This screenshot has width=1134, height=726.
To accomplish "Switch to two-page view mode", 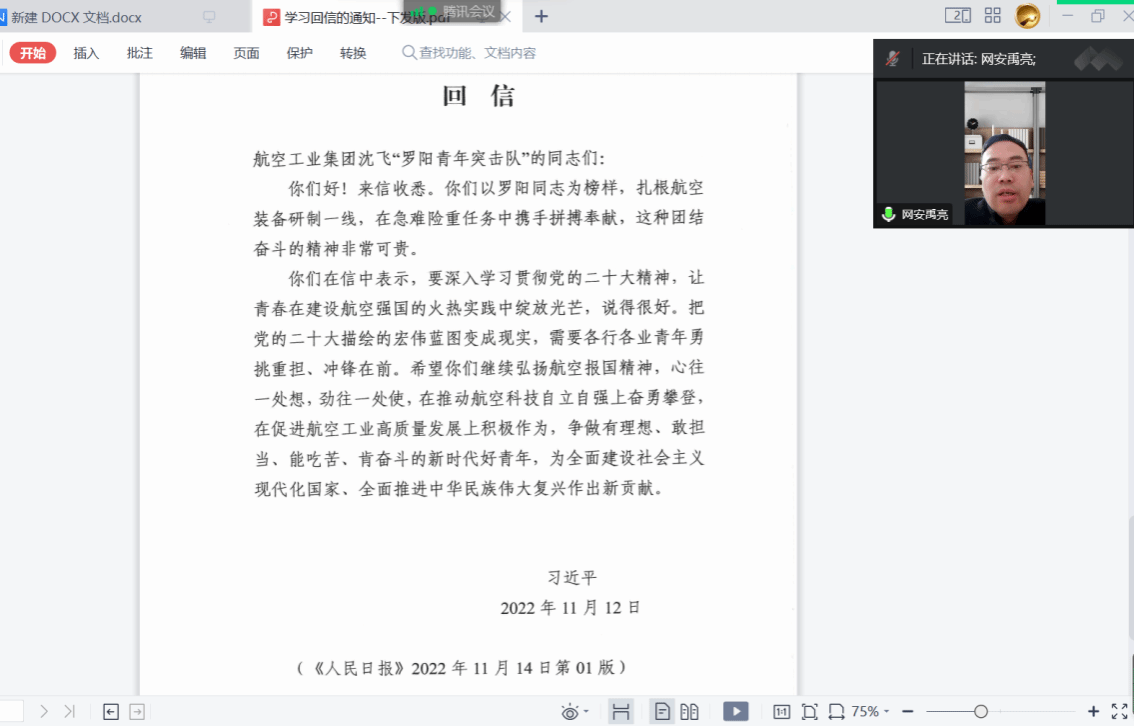I will click(x=689, y=712).
